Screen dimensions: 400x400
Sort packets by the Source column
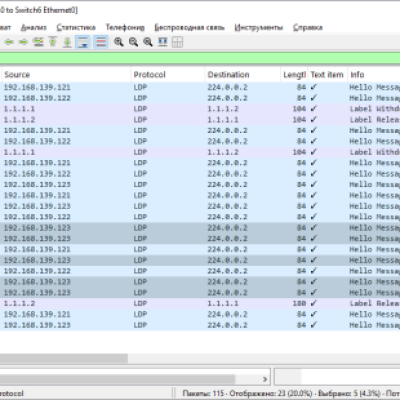tap(66, 75)
